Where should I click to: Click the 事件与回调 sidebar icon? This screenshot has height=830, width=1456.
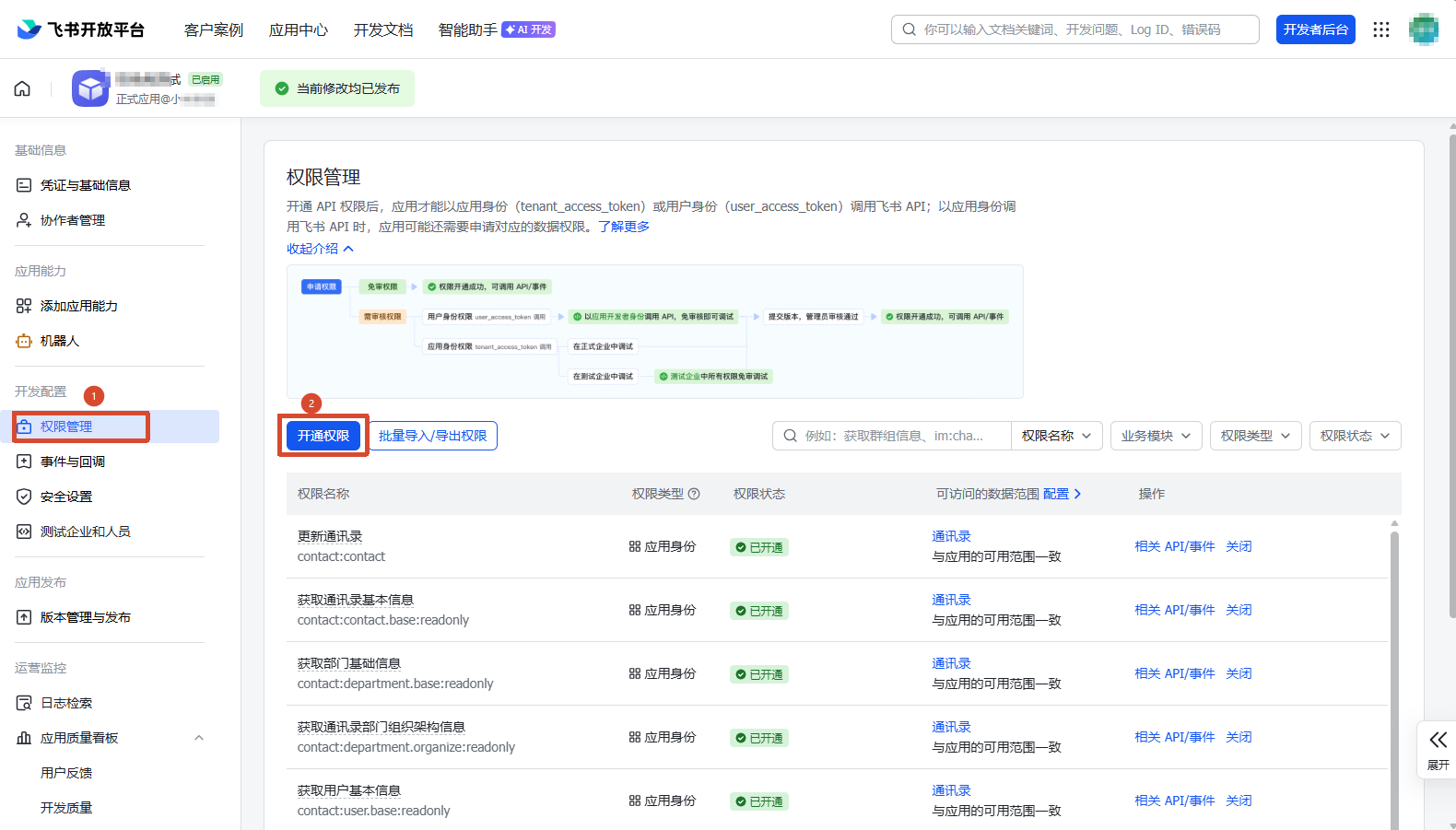[24, 462]
